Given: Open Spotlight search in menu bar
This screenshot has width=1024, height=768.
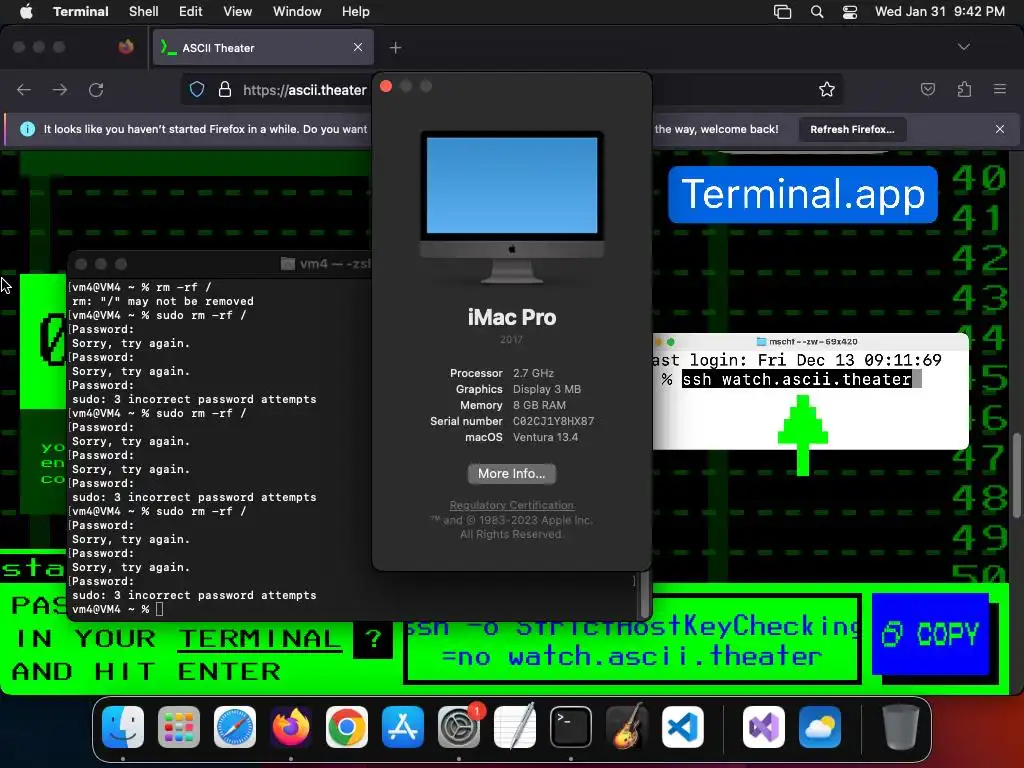Looking at the screenshot, I should pos(816,12).
